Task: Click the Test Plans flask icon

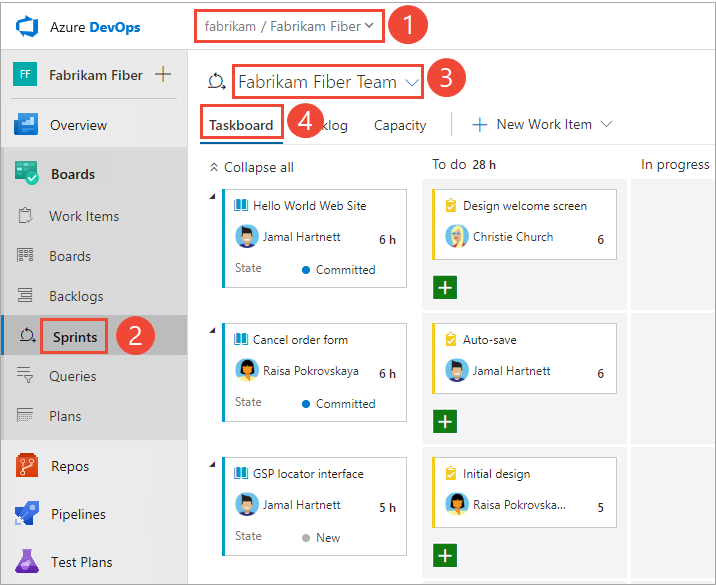Action: pos(27,561)
